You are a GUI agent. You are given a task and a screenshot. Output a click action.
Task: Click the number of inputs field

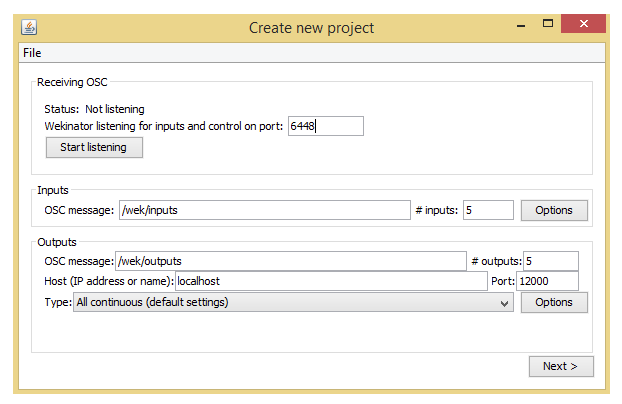488,210
